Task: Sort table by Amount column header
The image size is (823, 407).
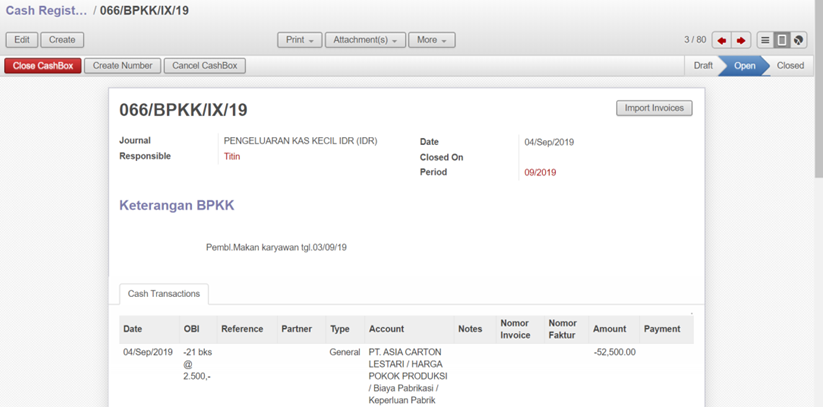Action: pyautogui.click(x=609, y=329)
